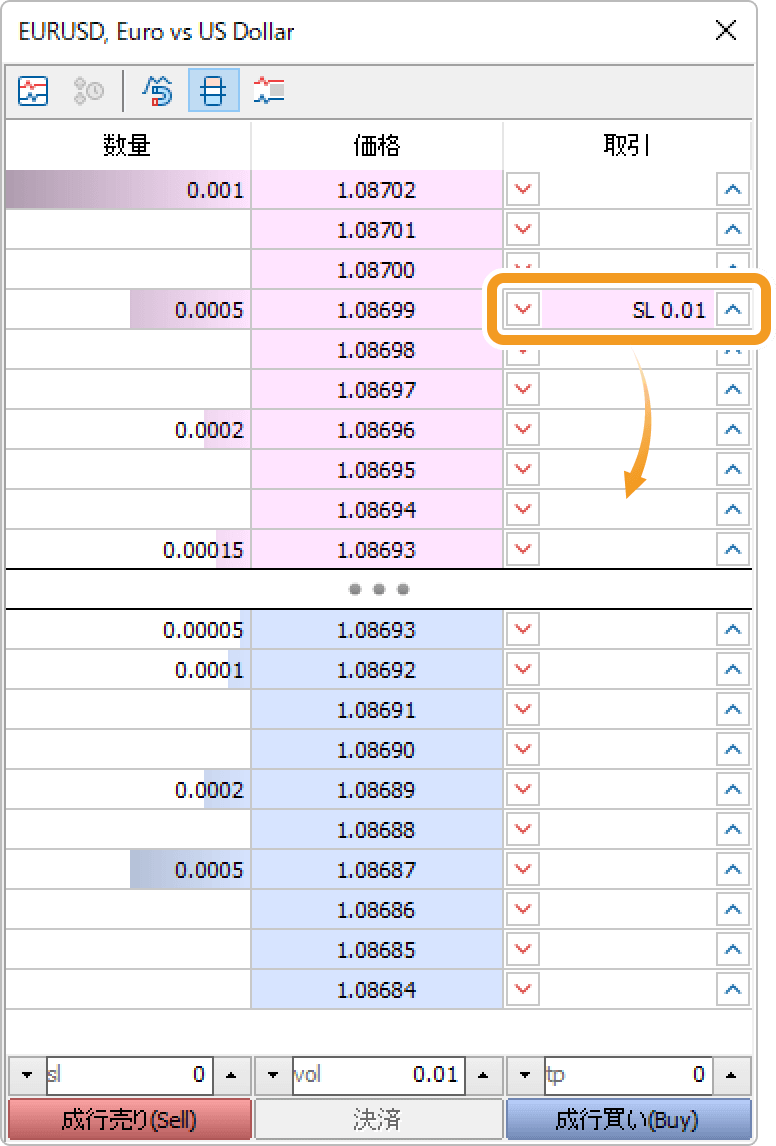Click the 成行売り(Sell) button
This screenshot has height=1146, width=776.
pos(129,1120)
